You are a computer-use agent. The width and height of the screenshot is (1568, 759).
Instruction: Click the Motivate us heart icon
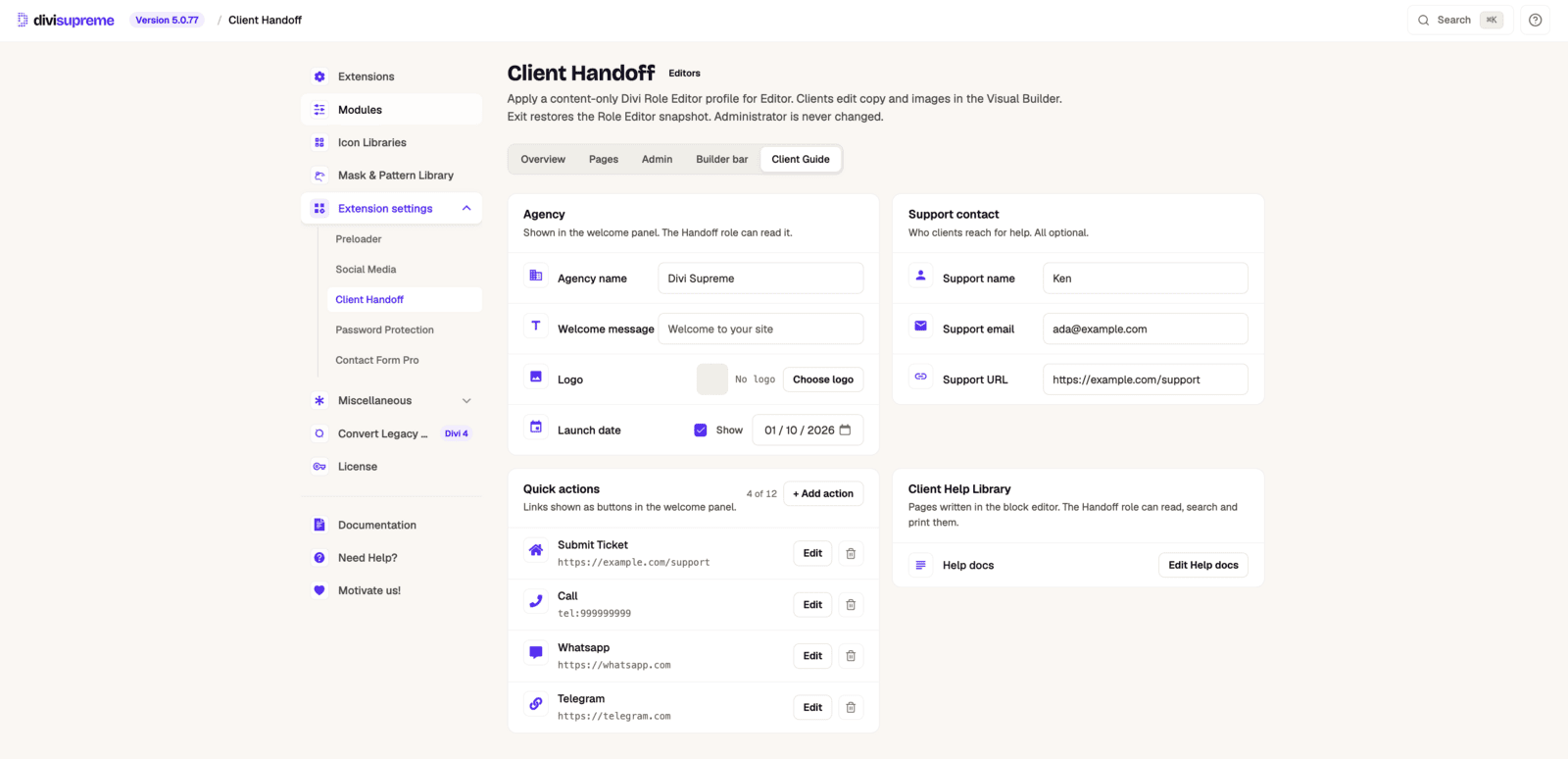click(x=319, y=590)
